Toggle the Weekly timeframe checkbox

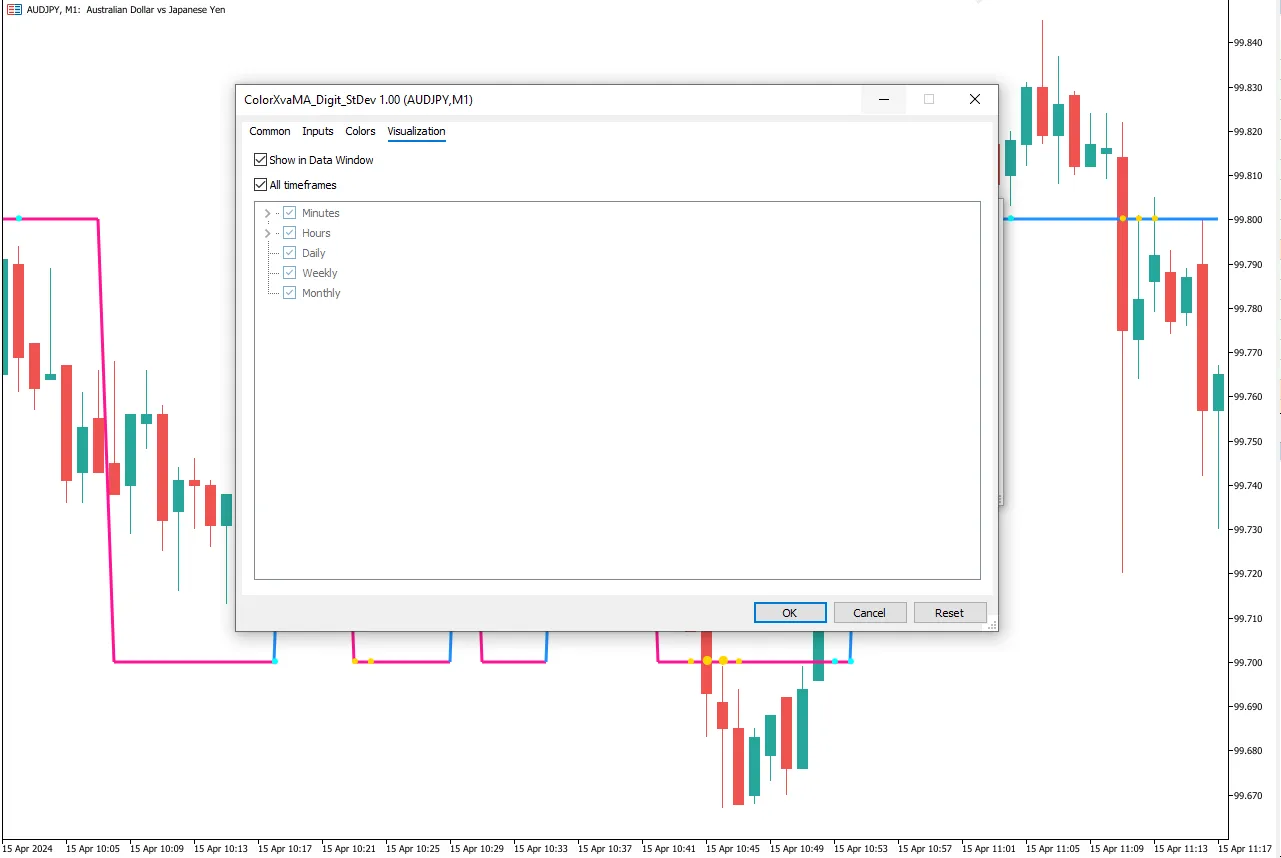290,273
